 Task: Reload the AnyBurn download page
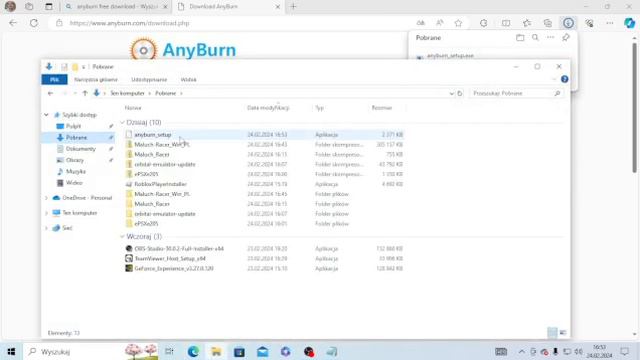pyautogui.click(x=34, y=23)
